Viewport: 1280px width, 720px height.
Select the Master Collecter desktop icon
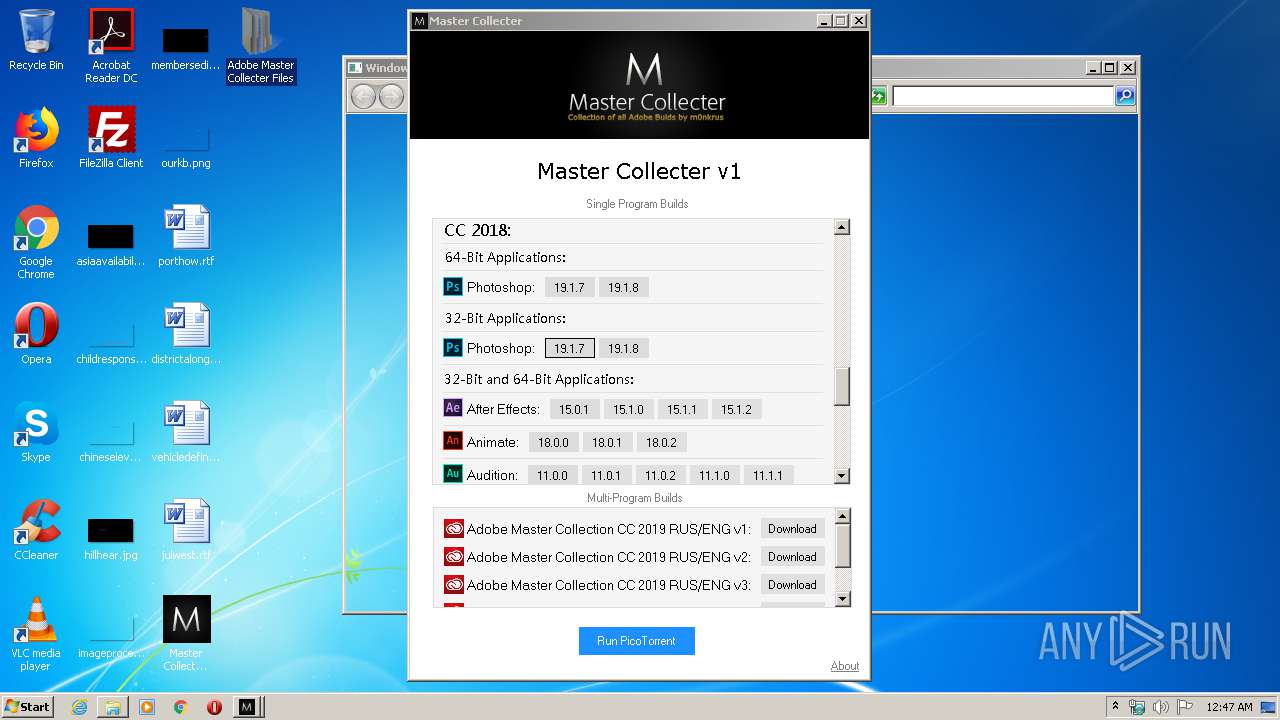186,634
